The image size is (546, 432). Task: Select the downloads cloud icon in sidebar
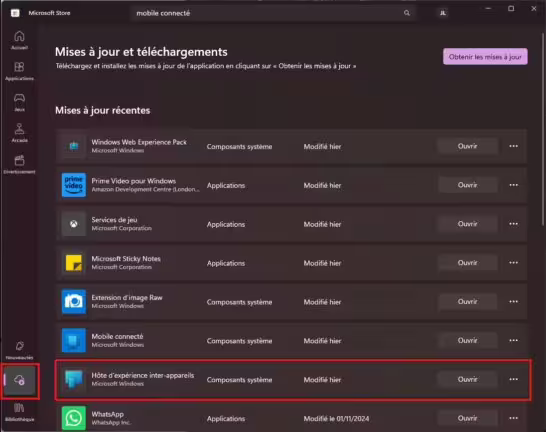pyautogui.click(x=20, y=380)
